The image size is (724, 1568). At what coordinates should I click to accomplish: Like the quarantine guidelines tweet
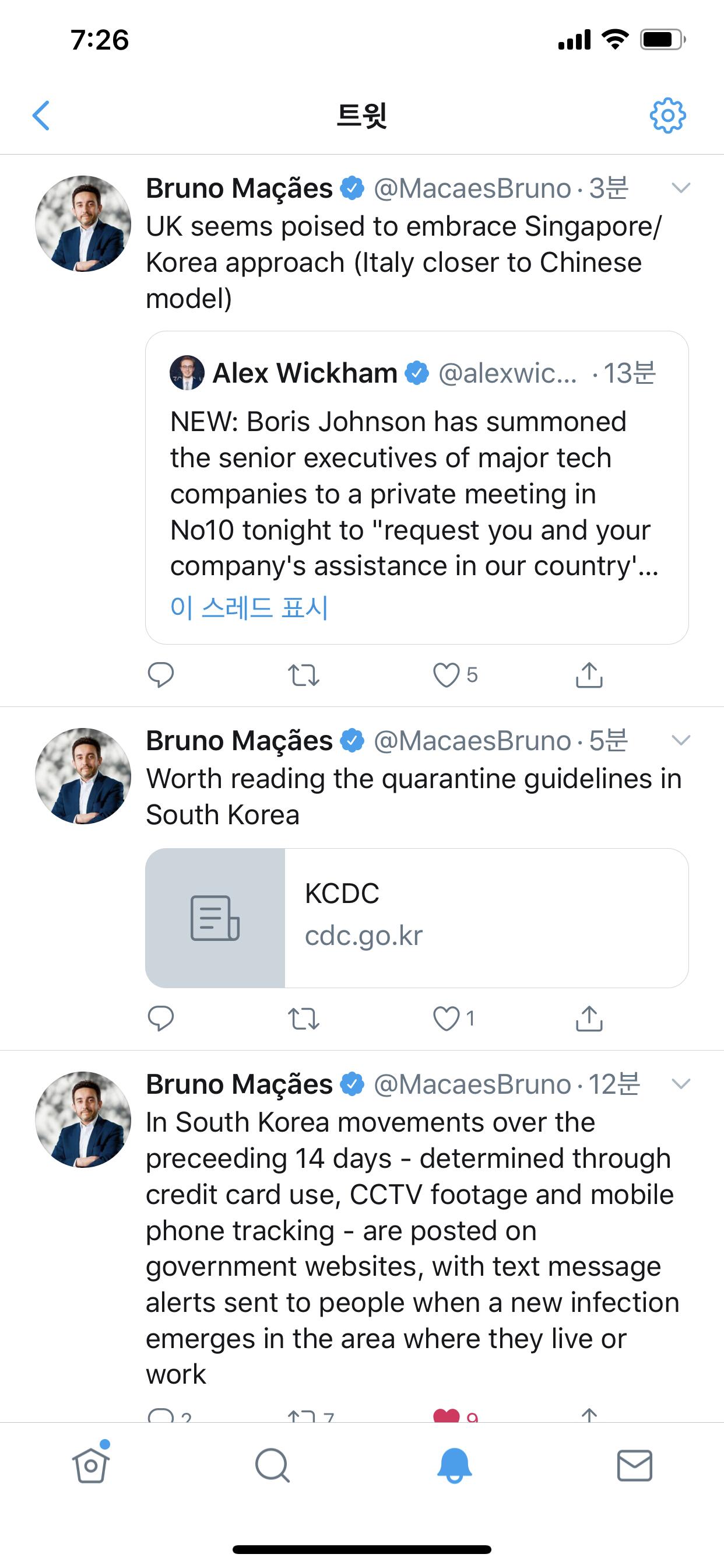tap(446, 1019)
